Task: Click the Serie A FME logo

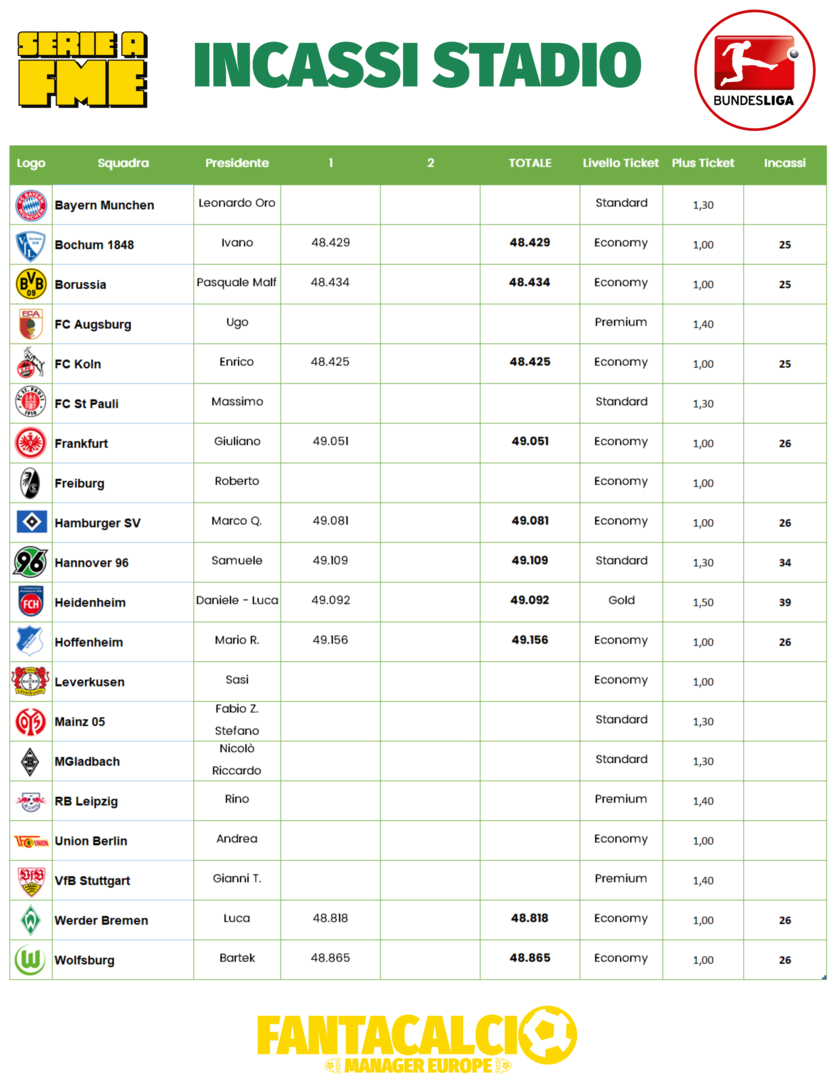Action: tap(84, 68)
